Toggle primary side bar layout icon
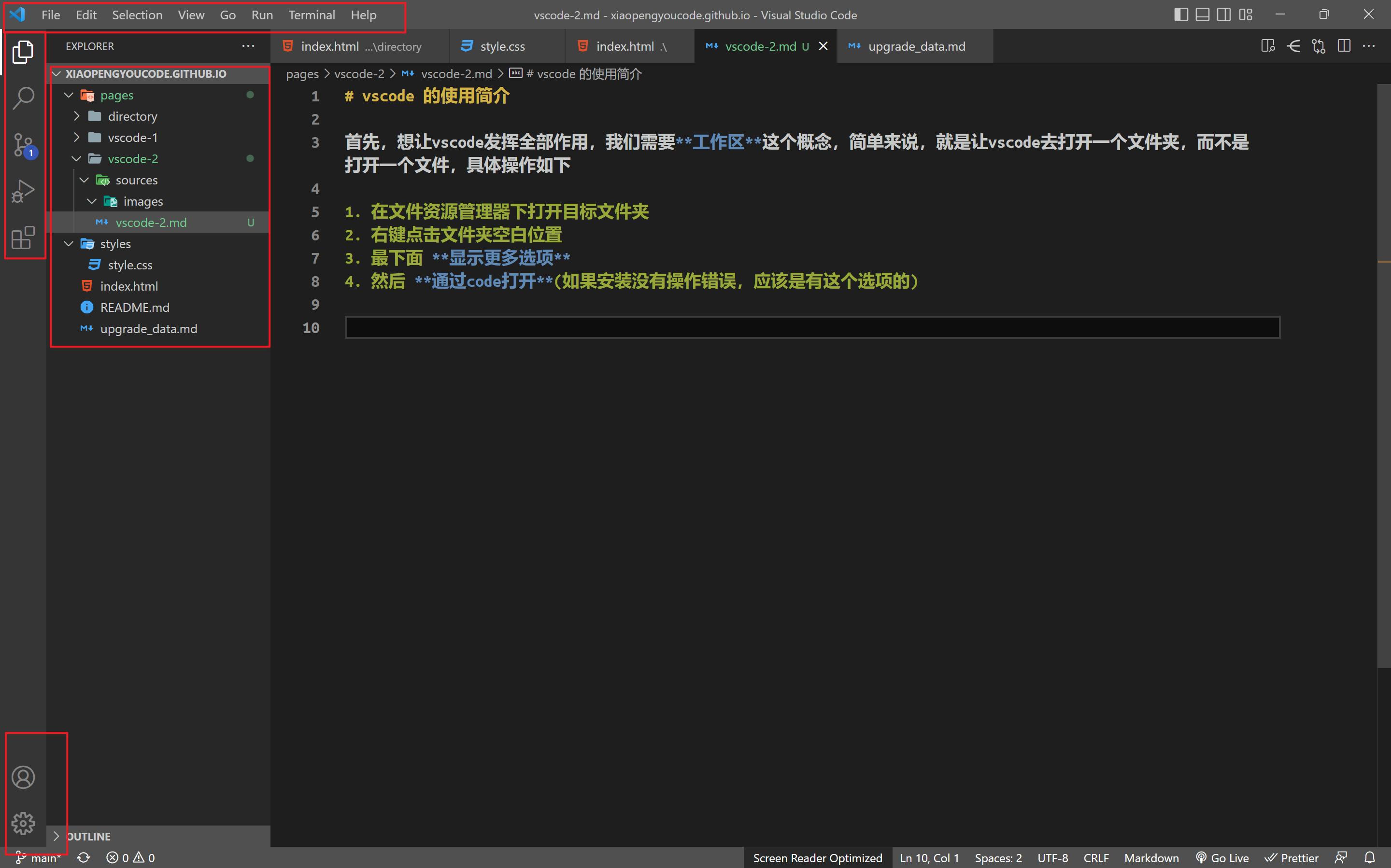The height and width of the screenshot is (868, 1391). [1181, 14]
